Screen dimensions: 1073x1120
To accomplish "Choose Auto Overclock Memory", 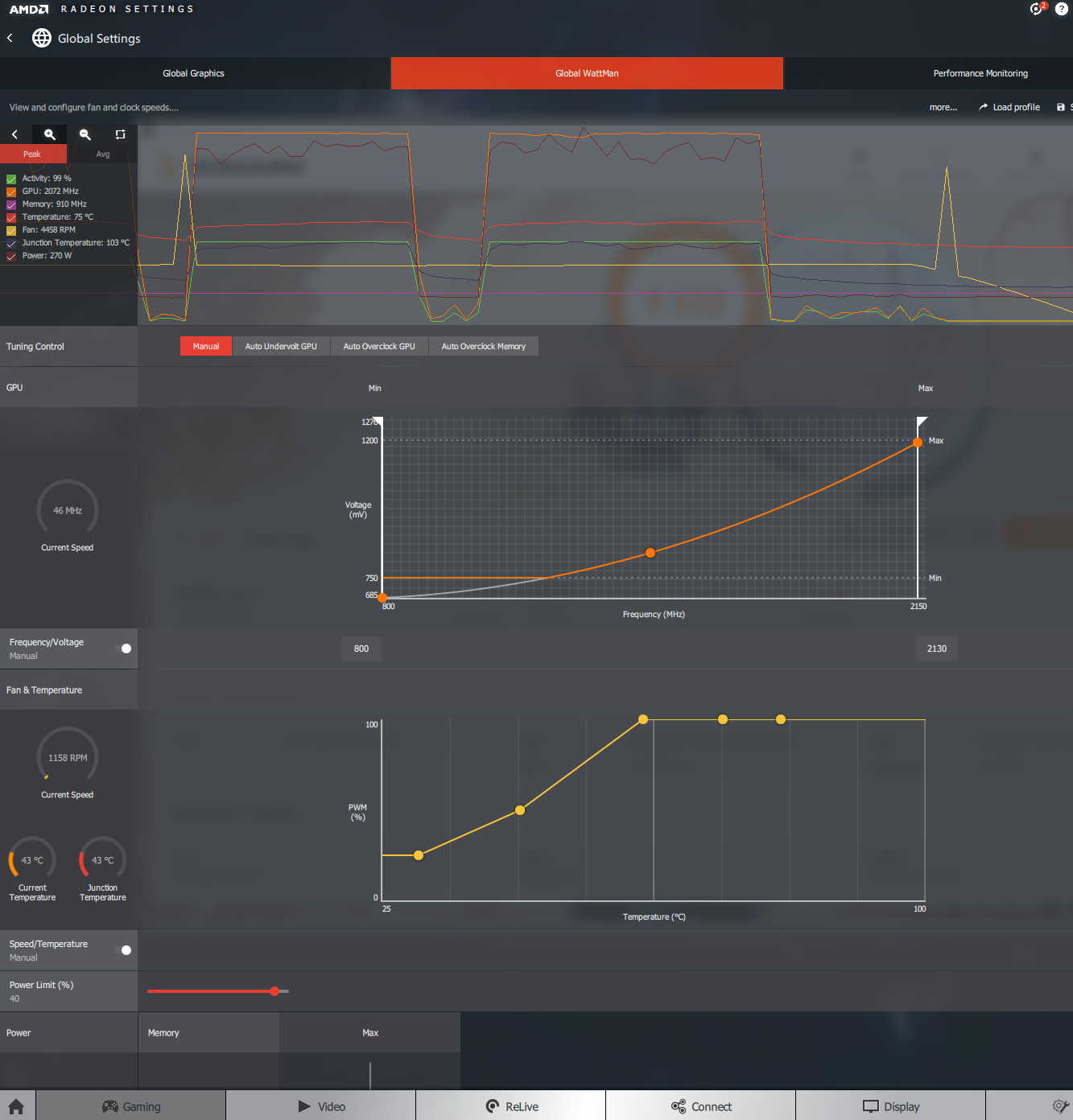I will point(484,346).
